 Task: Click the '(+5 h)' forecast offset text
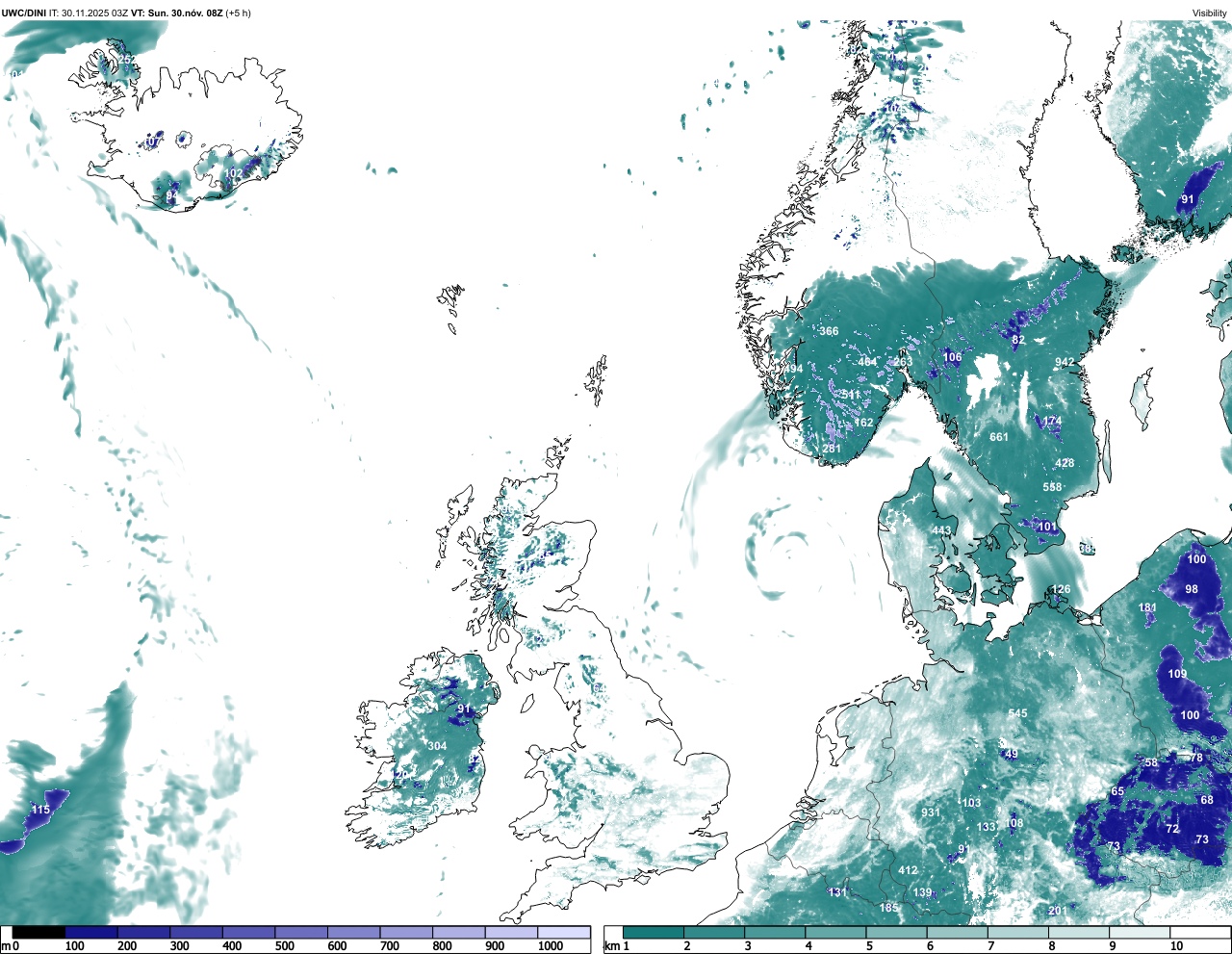click(x=238, y=13)
